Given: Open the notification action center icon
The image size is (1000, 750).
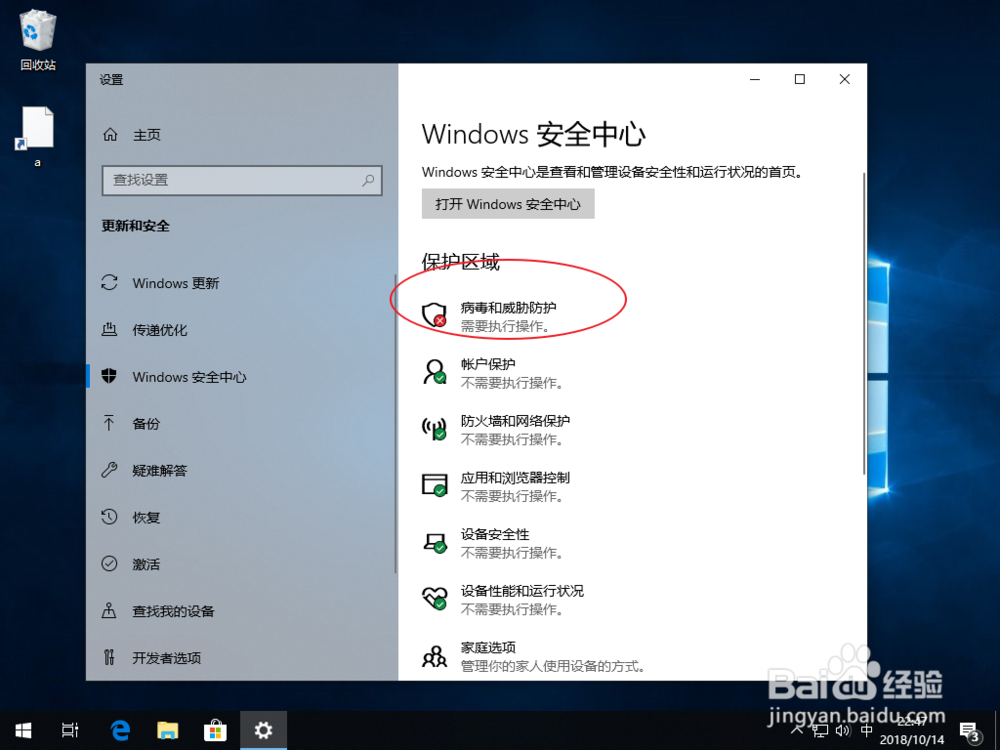Looking at the screenshot, I should [x=969, y=731].
